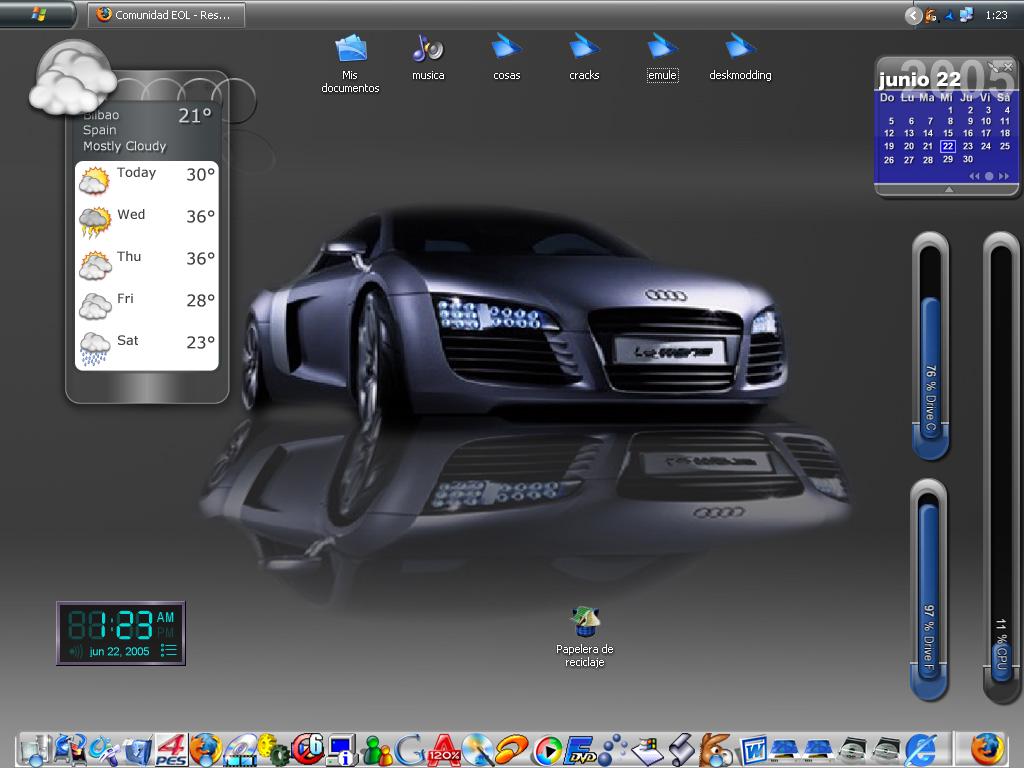Image resolution: width=1024 pixels, height=768 pixels.
Task: Expand the calendar widget bottom arrow
Action: (948, 189)
